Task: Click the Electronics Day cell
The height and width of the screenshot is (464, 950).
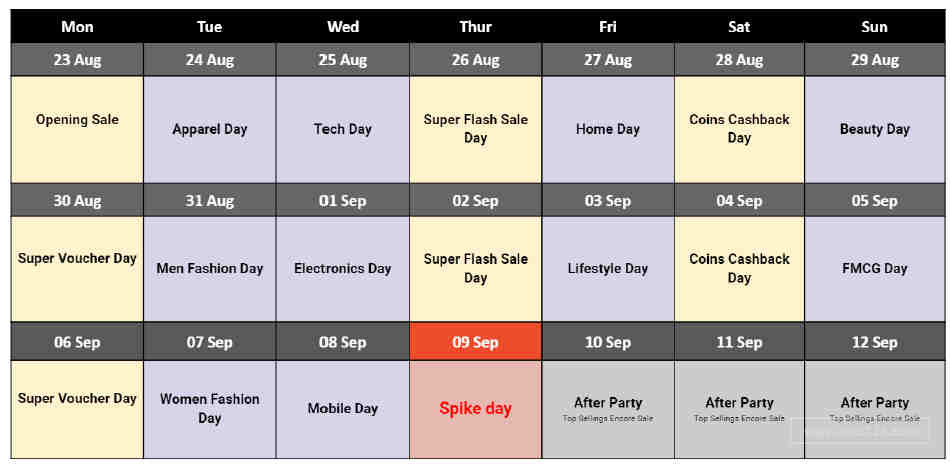Action: pos(342,269)
